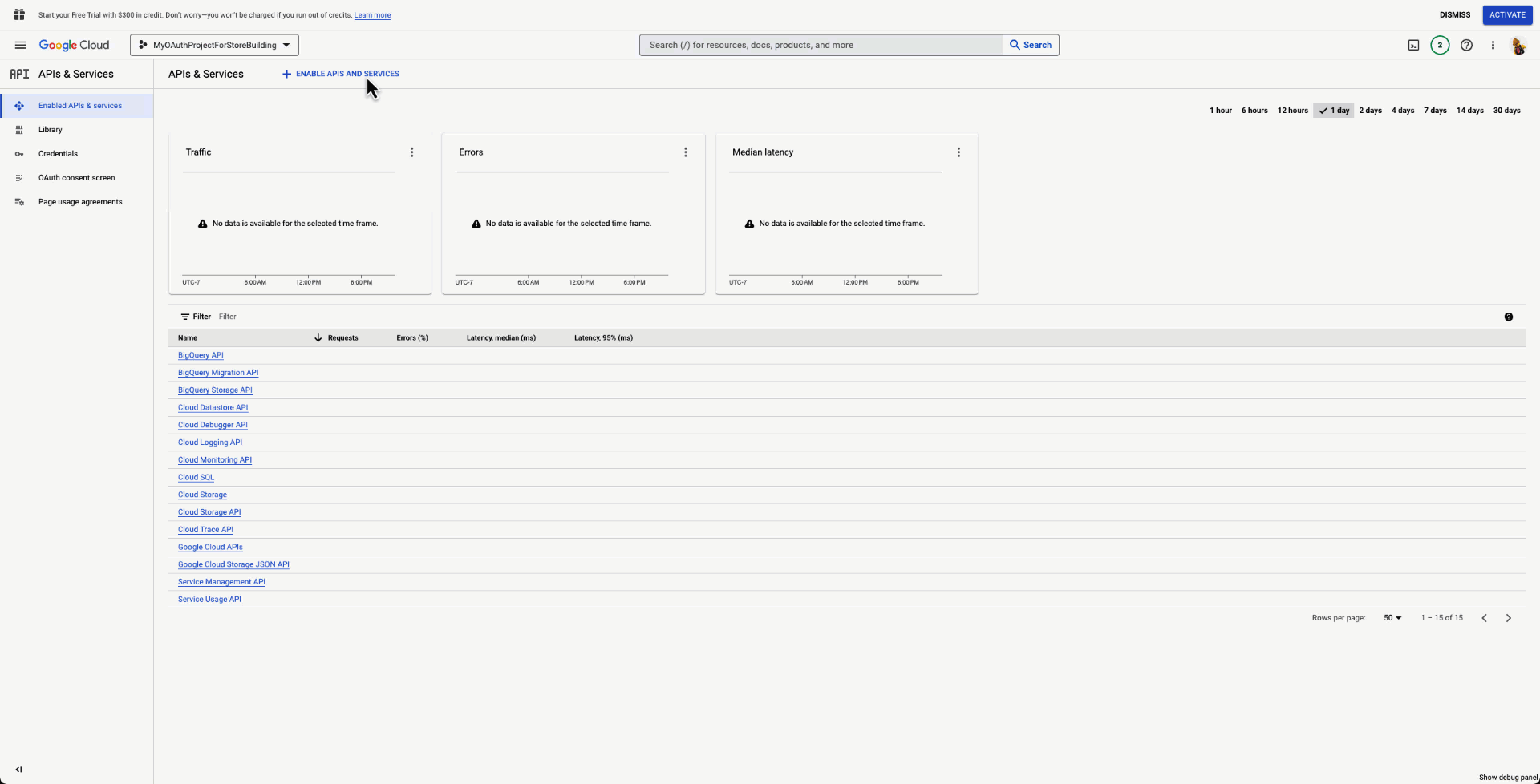Select the 6 hours time filter
Image resolution: width=1540 pixels, height=784 pixels.
[1254, 110]
